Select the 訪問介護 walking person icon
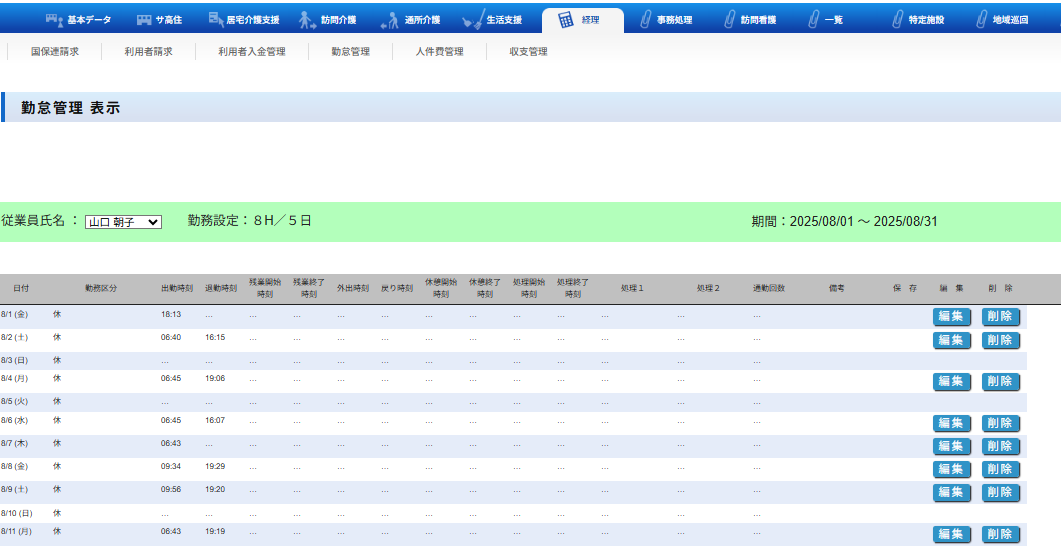The width and height of the screenshot is (1061, 549). click(307, 20)
